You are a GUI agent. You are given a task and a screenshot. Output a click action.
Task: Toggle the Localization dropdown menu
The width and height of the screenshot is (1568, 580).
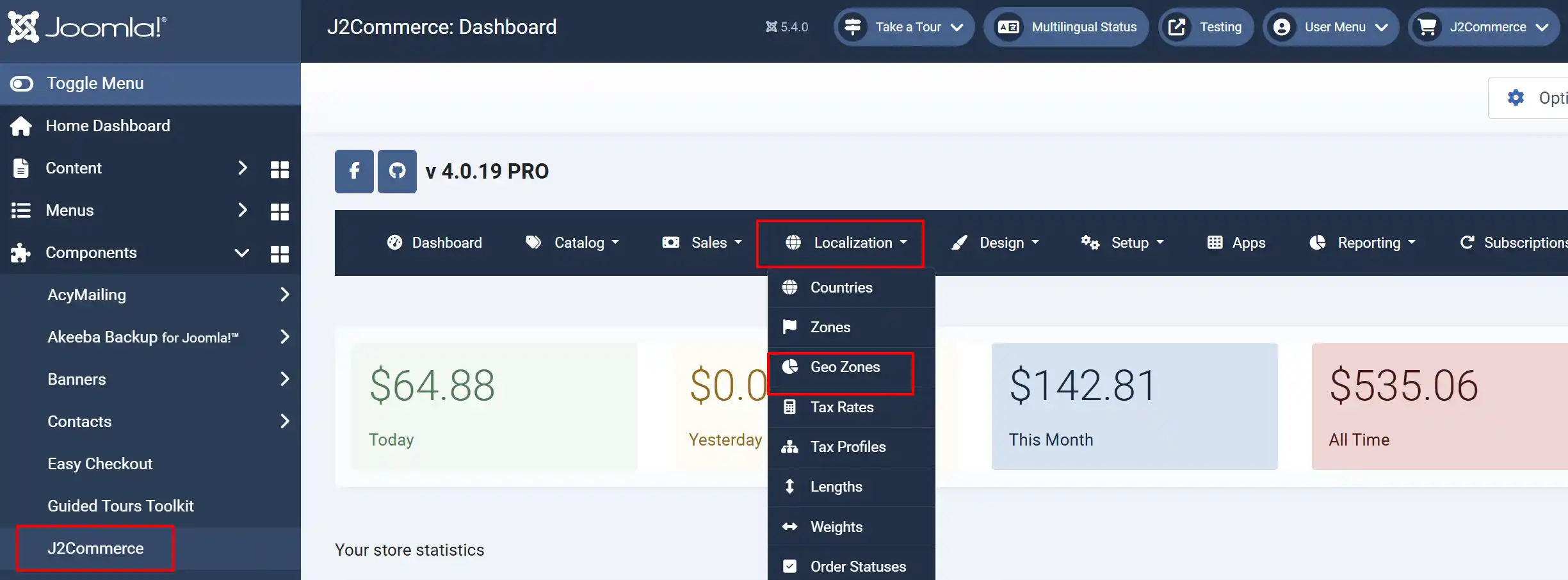(846, 243)
